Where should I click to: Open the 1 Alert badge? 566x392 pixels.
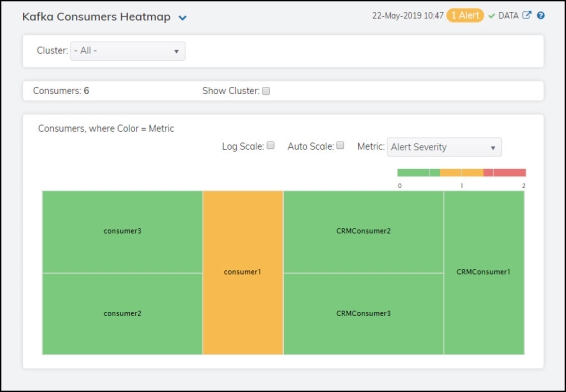point(465,16)
